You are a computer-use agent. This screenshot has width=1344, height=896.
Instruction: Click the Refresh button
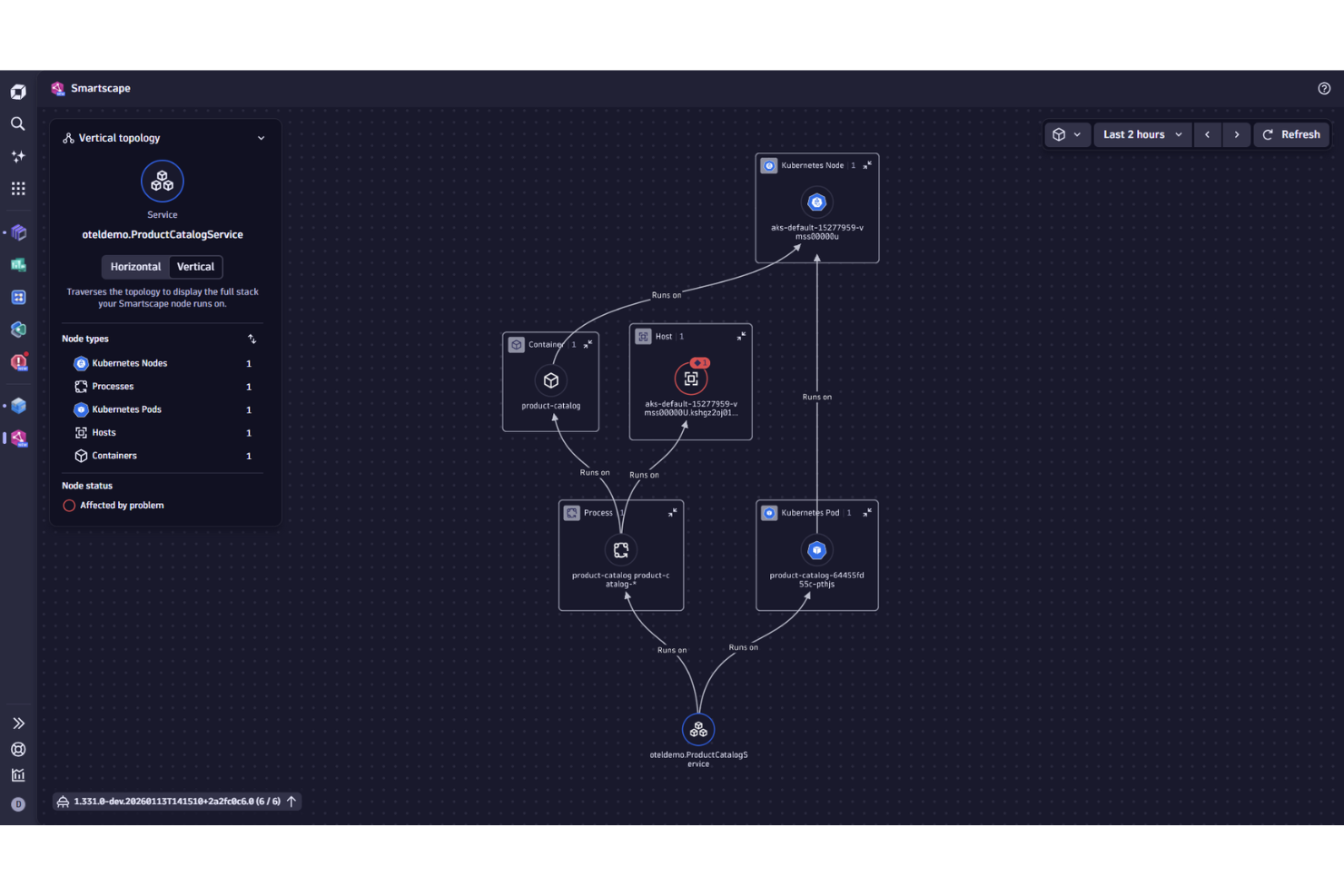1291,134
